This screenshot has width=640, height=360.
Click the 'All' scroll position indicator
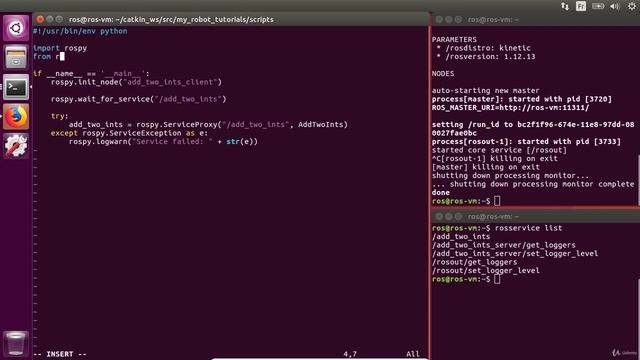click(413, 354)
